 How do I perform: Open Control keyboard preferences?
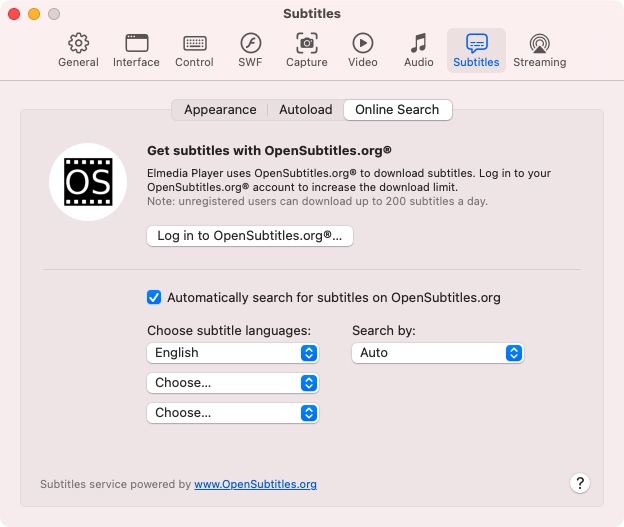point(195,50)
